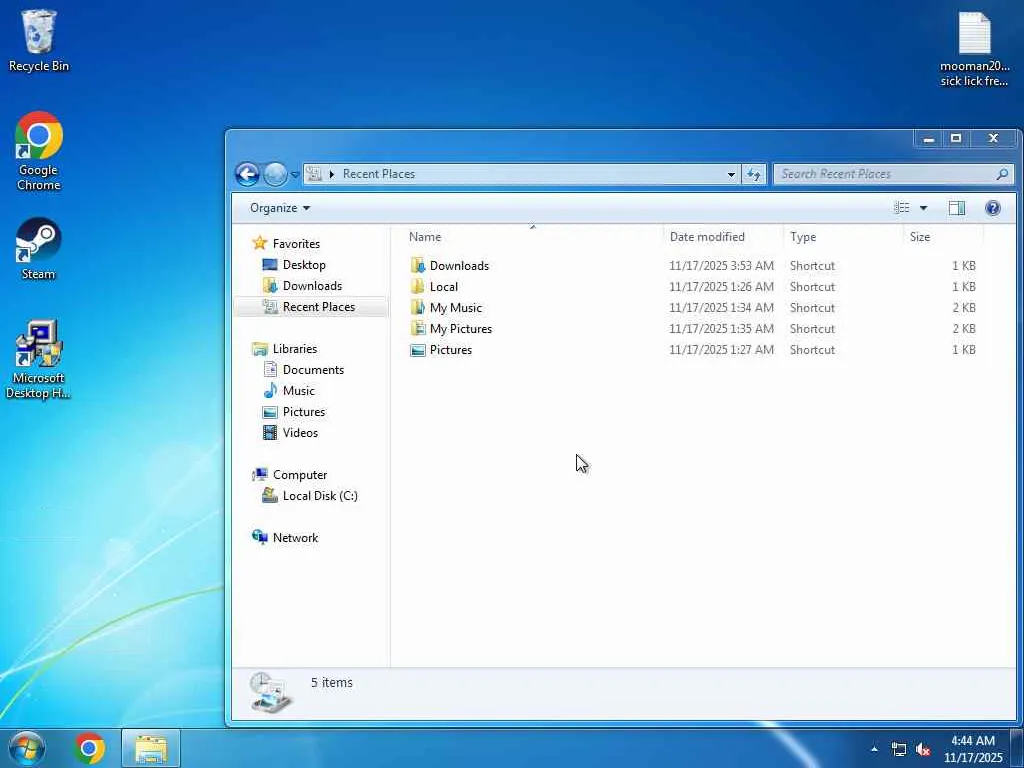
Task: Click the 11/17/2025 1:27 AM date cell
Action: 721,349
